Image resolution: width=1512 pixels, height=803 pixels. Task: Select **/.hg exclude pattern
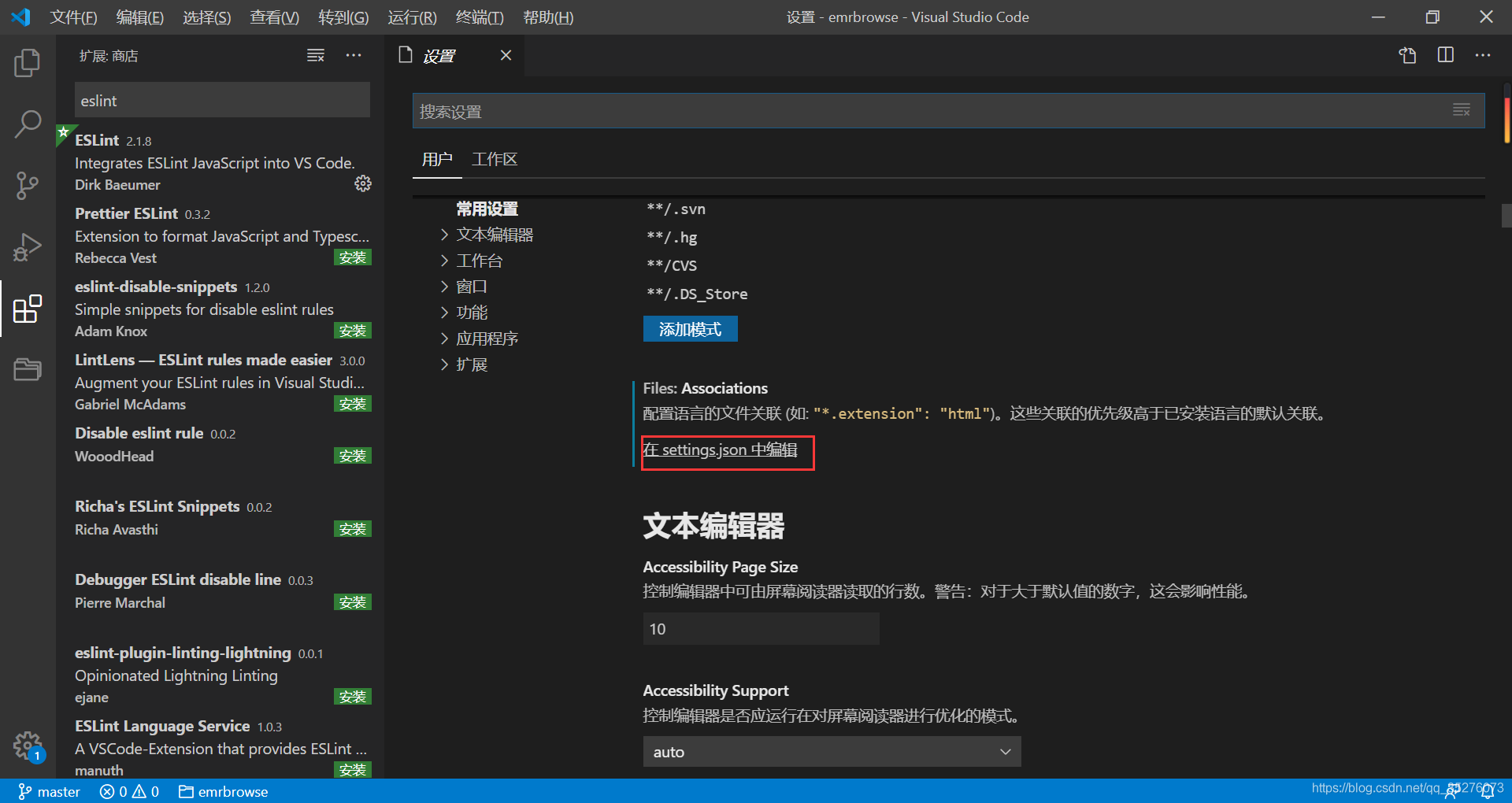point(672,237)
